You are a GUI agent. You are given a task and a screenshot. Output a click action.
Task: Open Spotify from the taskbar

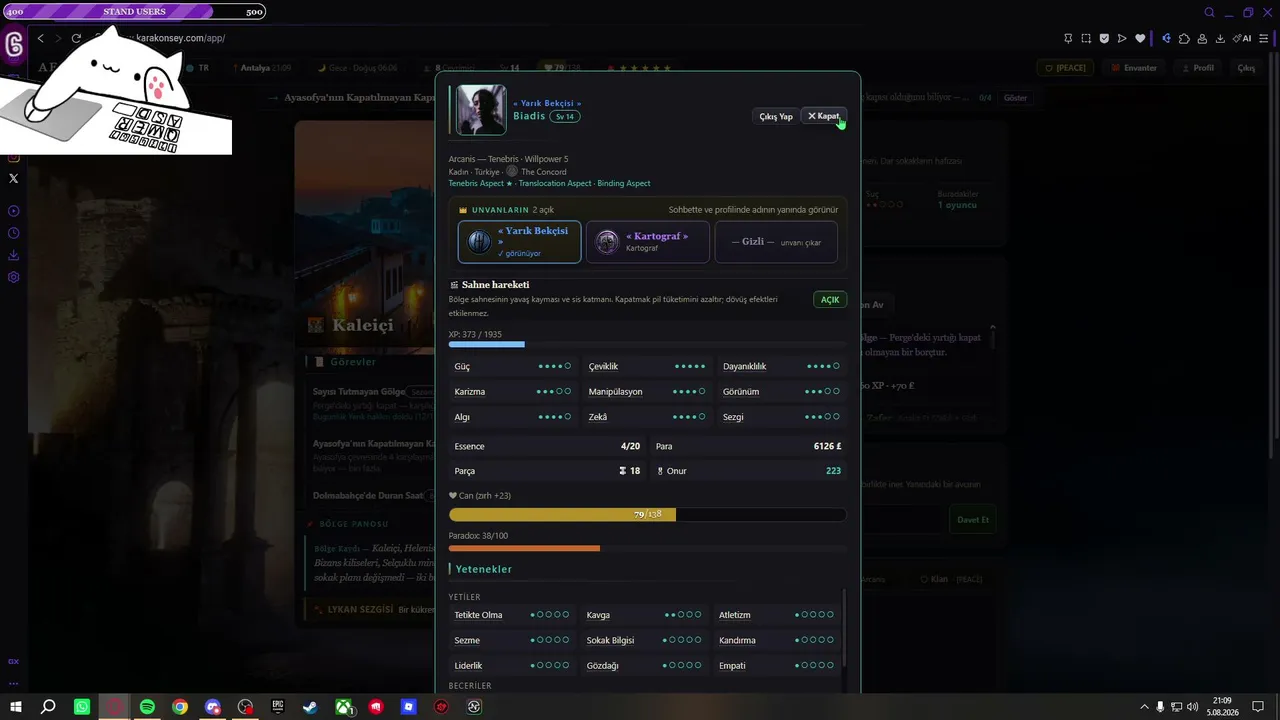click(147, 707)
